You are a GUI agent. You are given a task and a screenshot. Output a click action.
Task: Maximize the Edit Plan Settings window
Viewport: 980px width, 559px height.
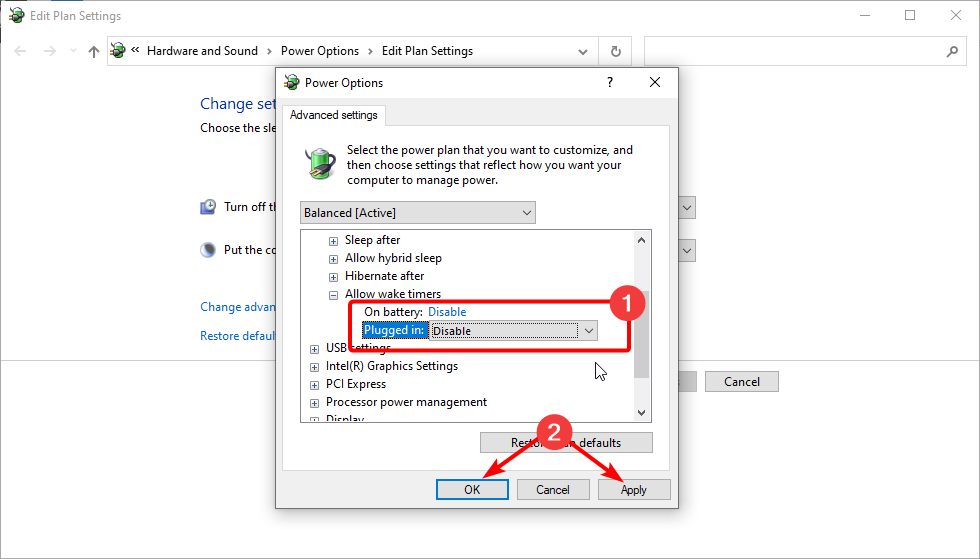910,15
